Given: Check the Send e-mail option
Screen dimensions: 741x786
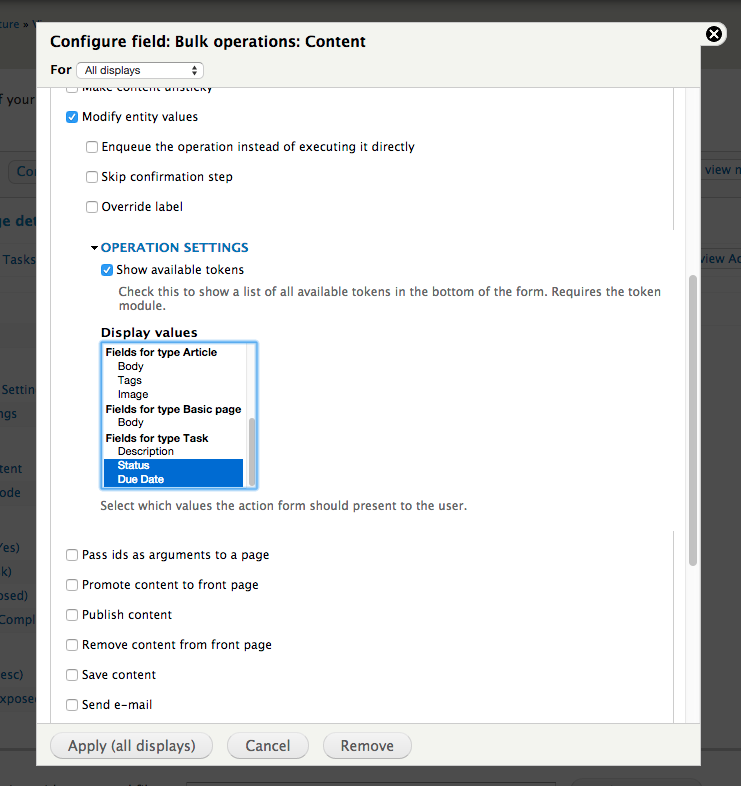Looking at the screenshot, I should (72, 705).
